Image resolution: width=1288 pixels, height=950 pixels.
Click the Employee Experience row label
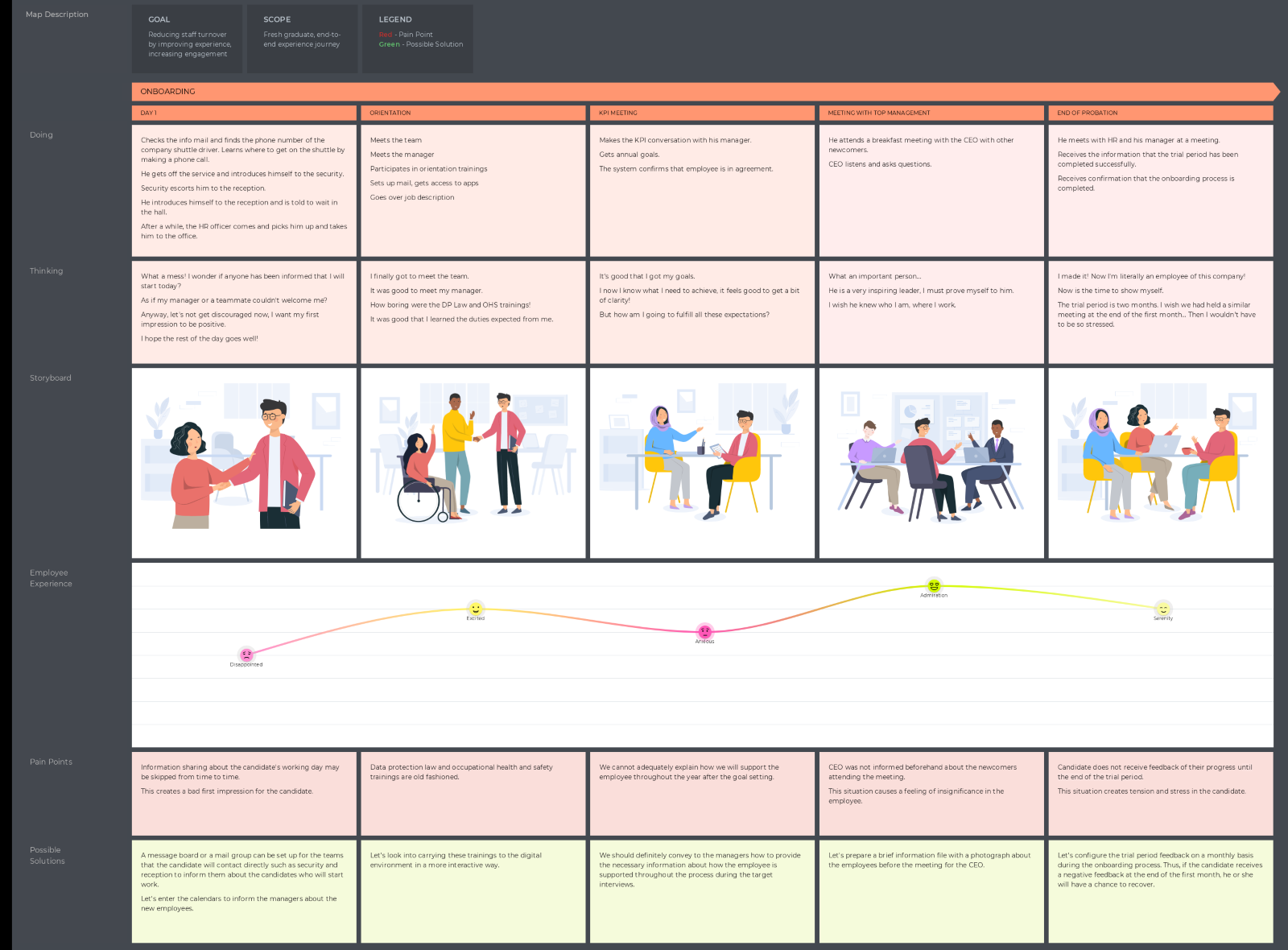[x=51, y=578]
